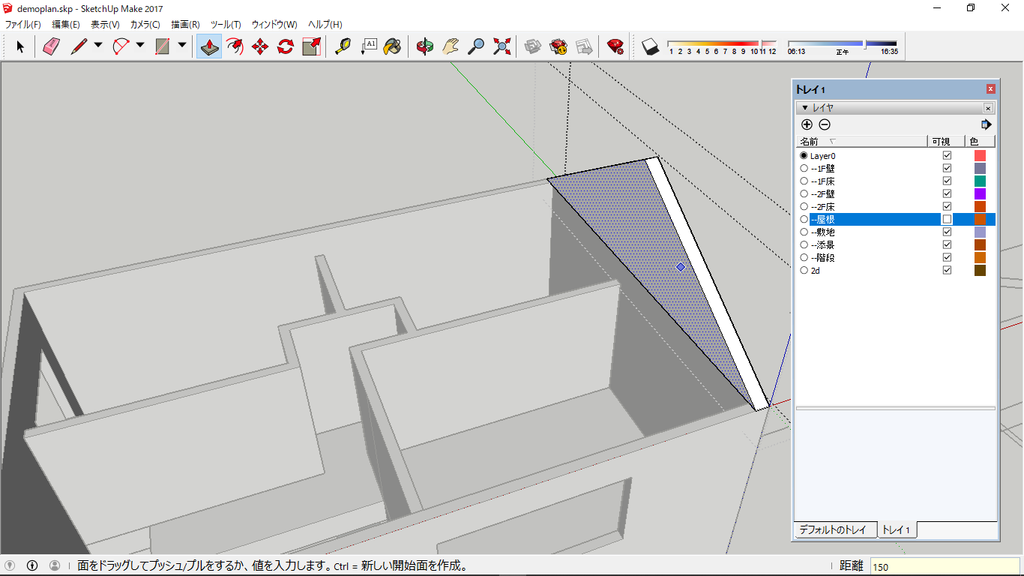Activate the Push/Pull tool
This screenshot has height=576, width=1024.
point(209,46)
